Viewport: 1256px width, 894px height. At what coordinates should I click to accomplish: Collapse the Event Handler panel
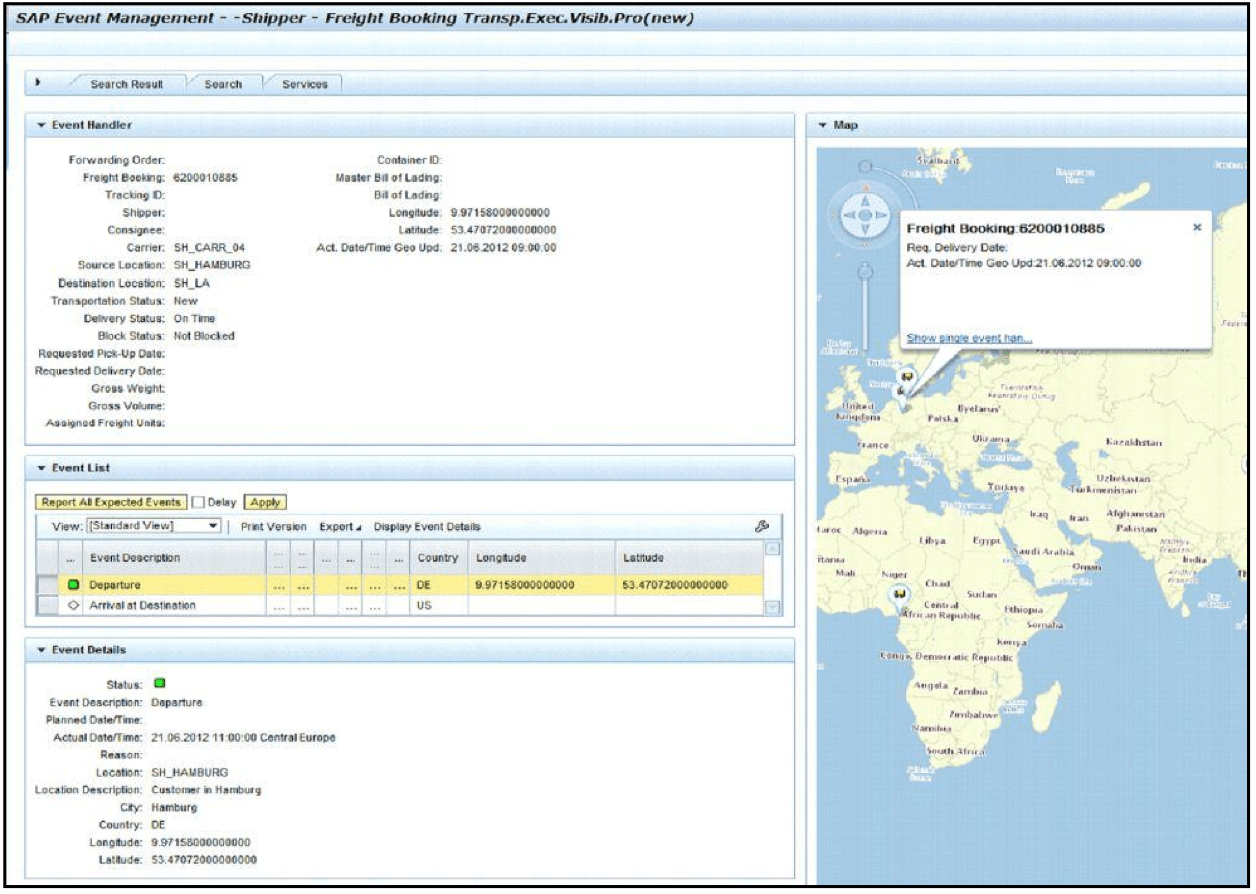pyautogui.click(x=41, y=125)
